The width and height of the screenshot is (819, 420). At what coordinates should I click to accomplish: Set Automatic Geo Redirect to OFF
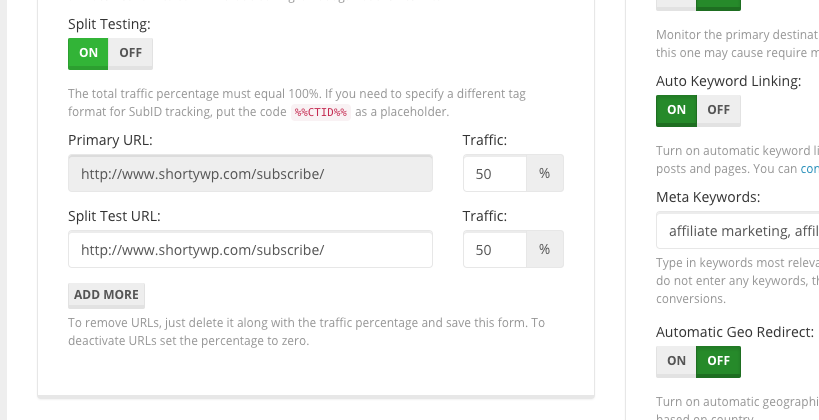click(718, 361)
